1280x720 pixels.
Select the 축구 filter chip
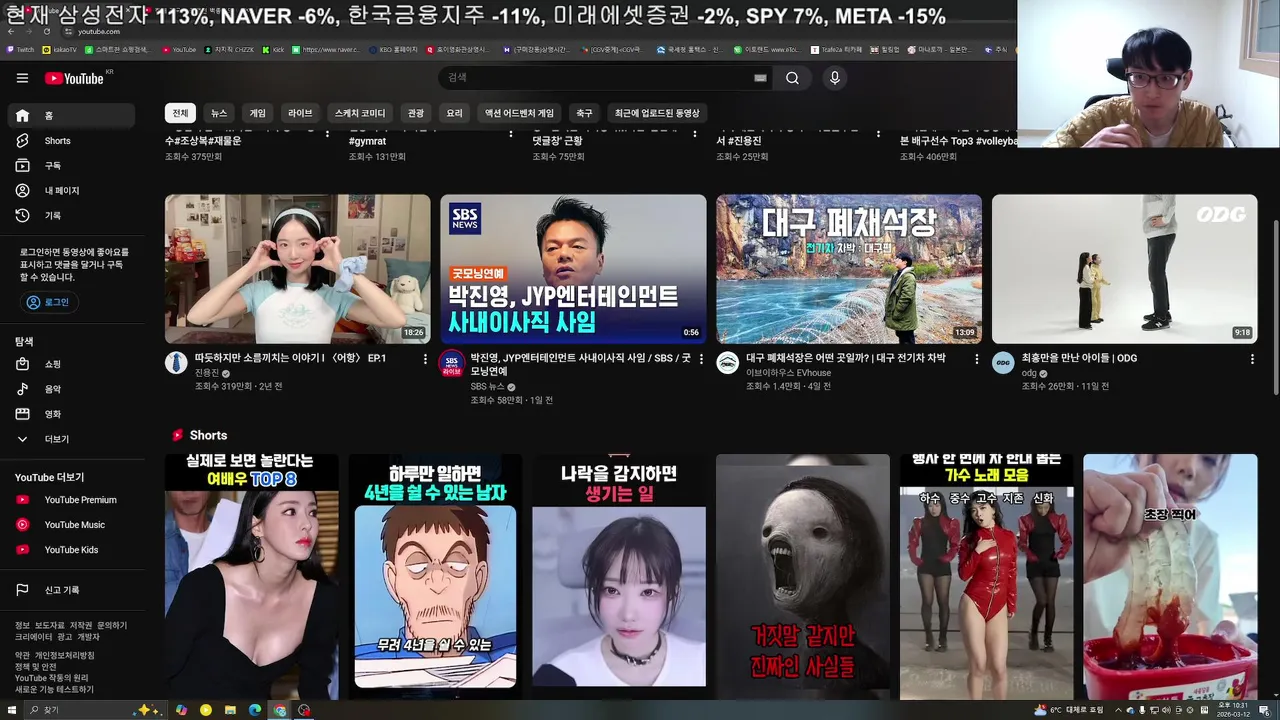(584, 113)
